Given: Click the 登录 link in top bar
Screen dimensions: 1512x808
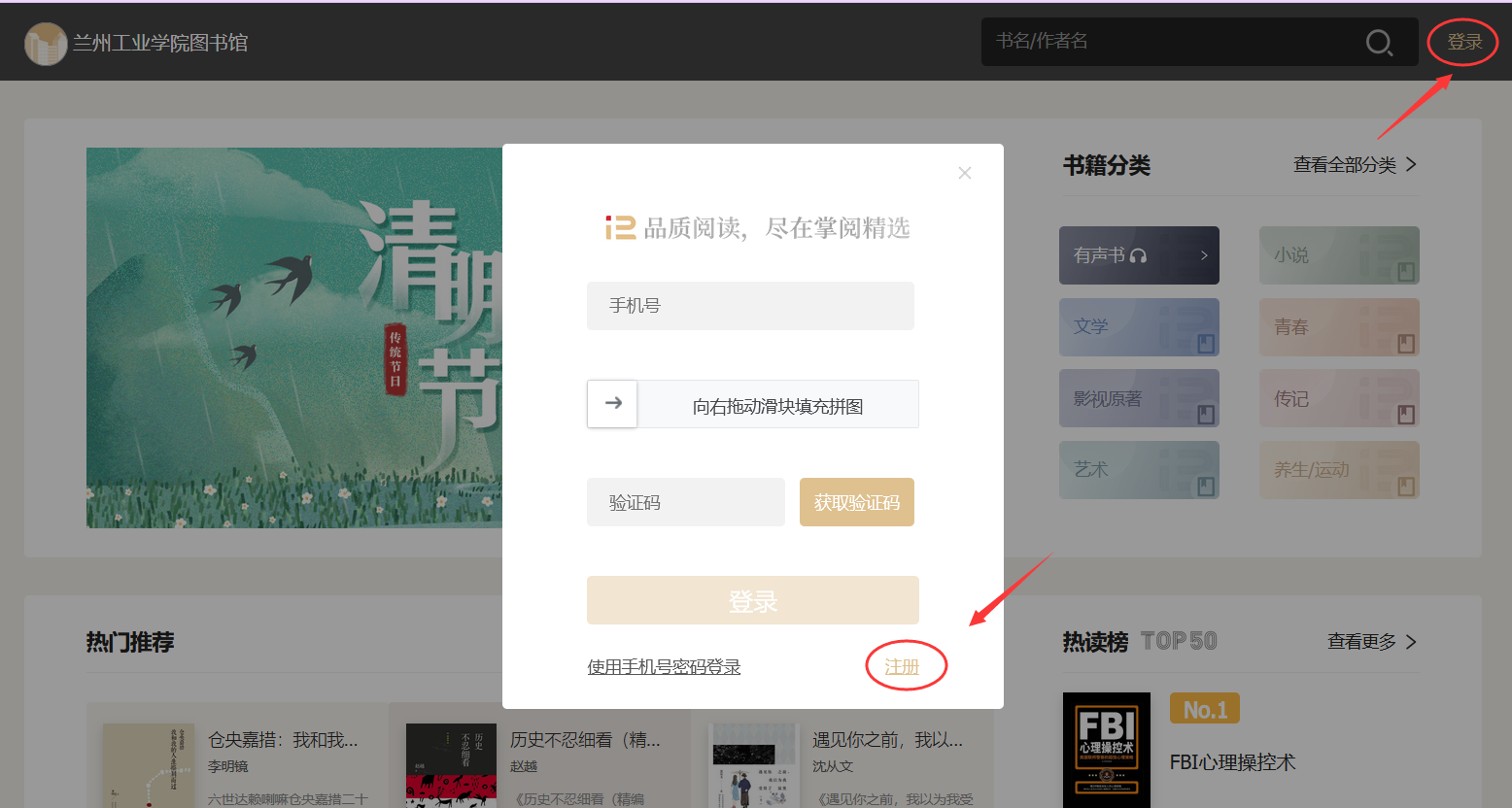Looking at the screenshot, I should pyautogui.click(x=1463, y=43).
